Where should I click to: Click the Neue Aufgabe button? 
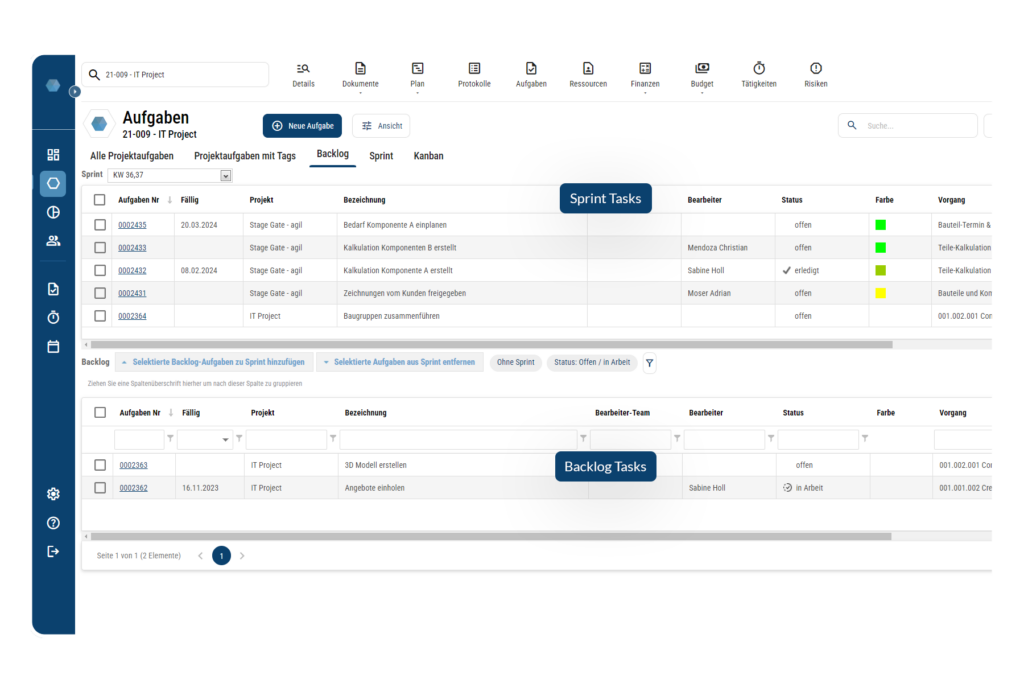[302, 126]
